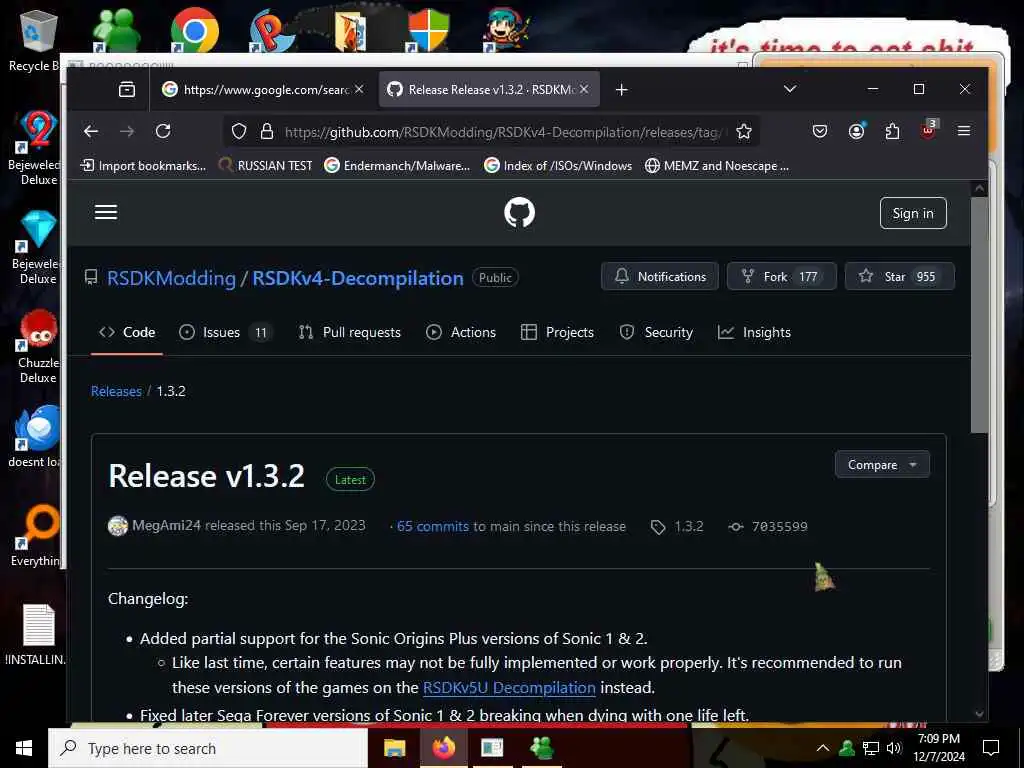Open the Pull requests tab
1024x768 pixels.
(x=349, y=332)
